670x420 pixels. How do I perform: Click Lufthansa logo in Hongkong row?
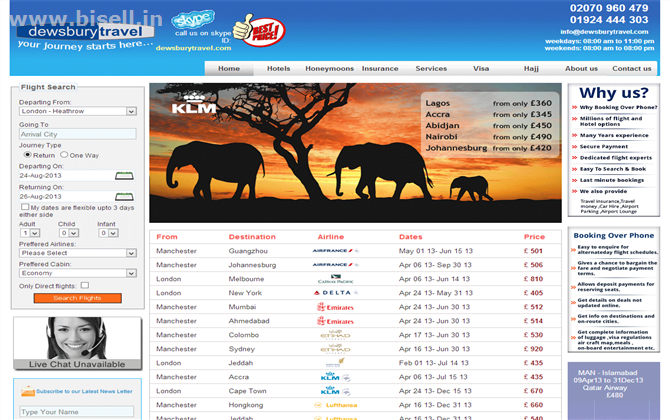click(x=335, y=405)
